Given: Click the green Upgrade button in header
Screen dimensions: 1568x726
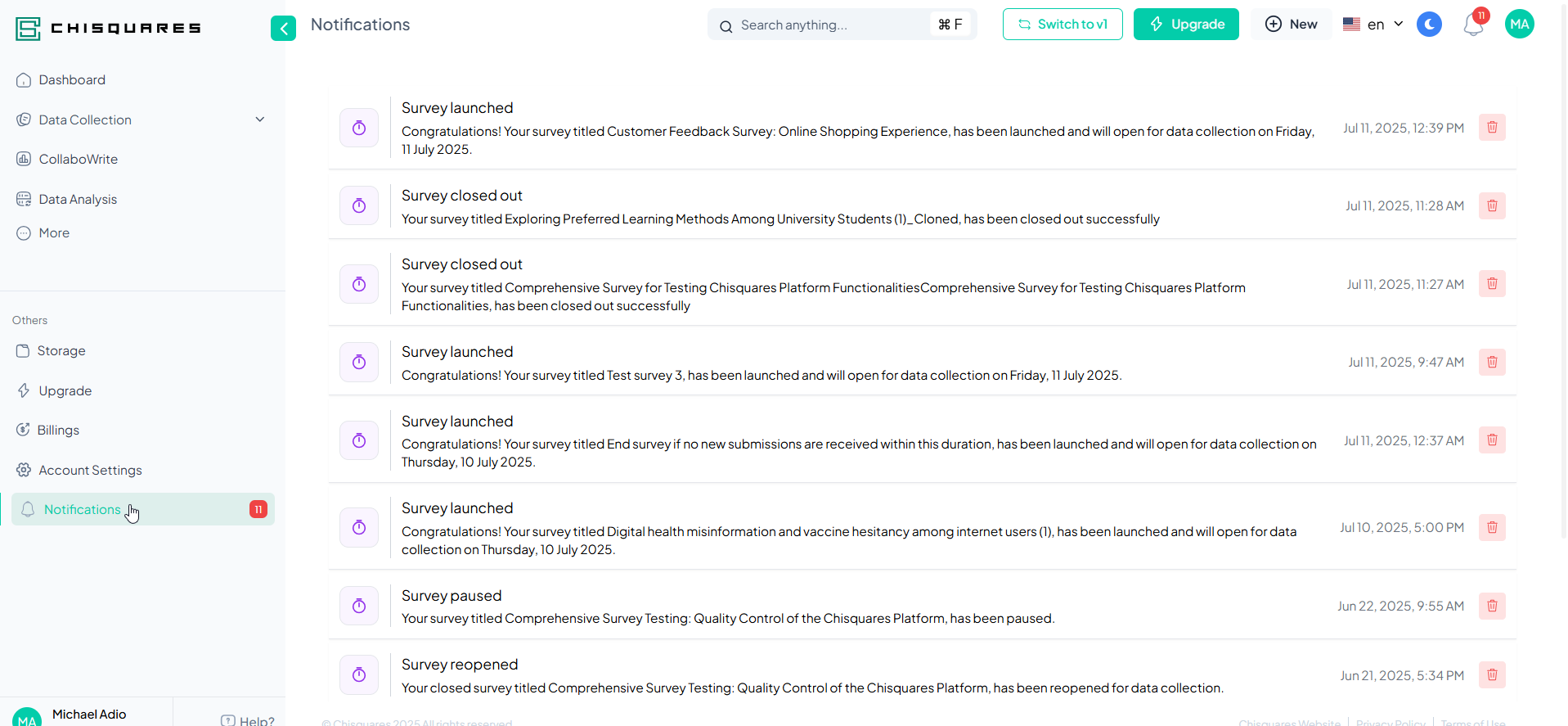Looking at the screenshot, I should point(1186,25).
